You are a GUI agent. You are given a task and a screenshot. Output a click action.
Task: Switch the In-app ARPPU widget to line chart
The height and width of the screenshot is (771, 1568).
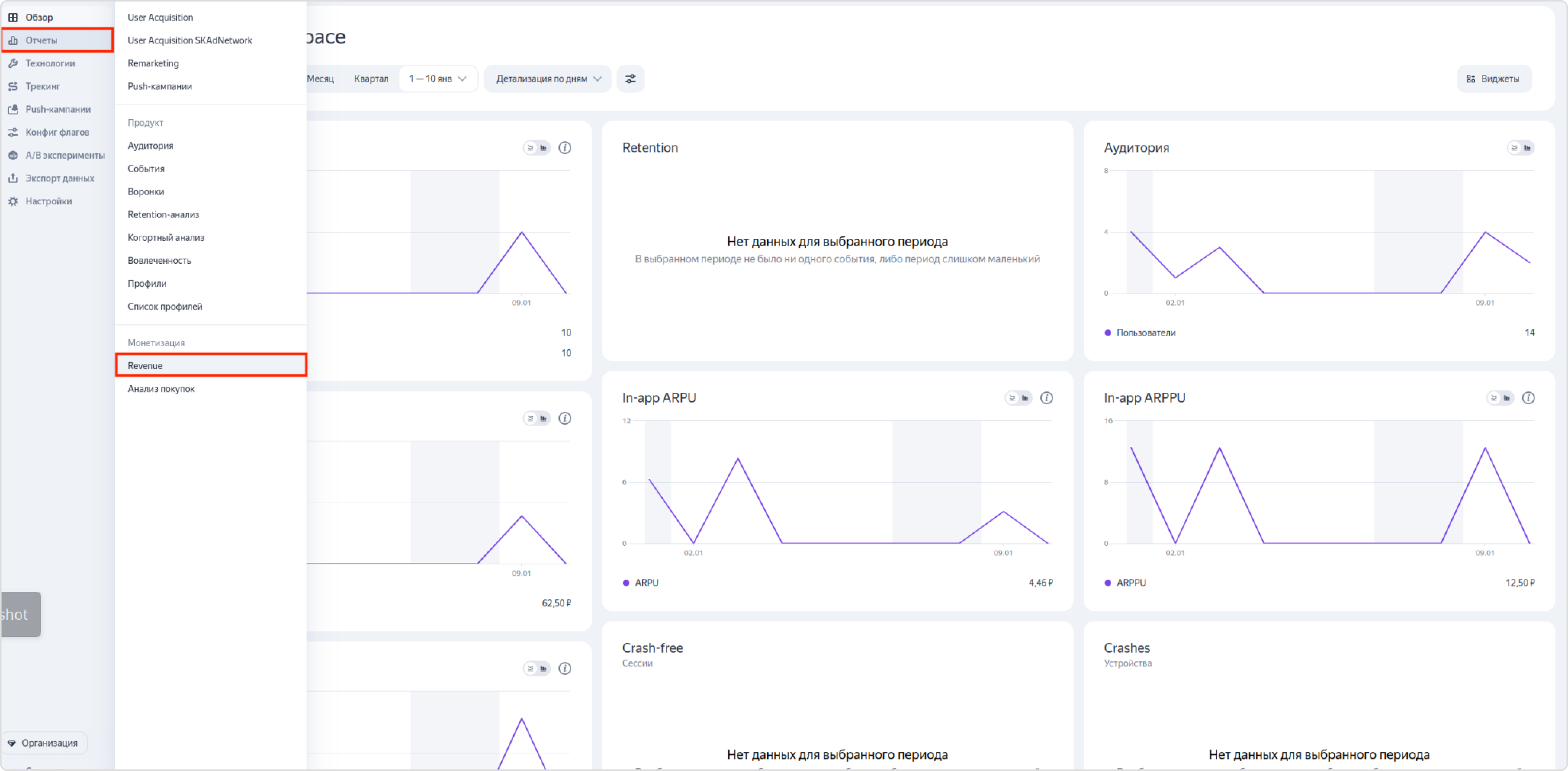coord(1494,398)
